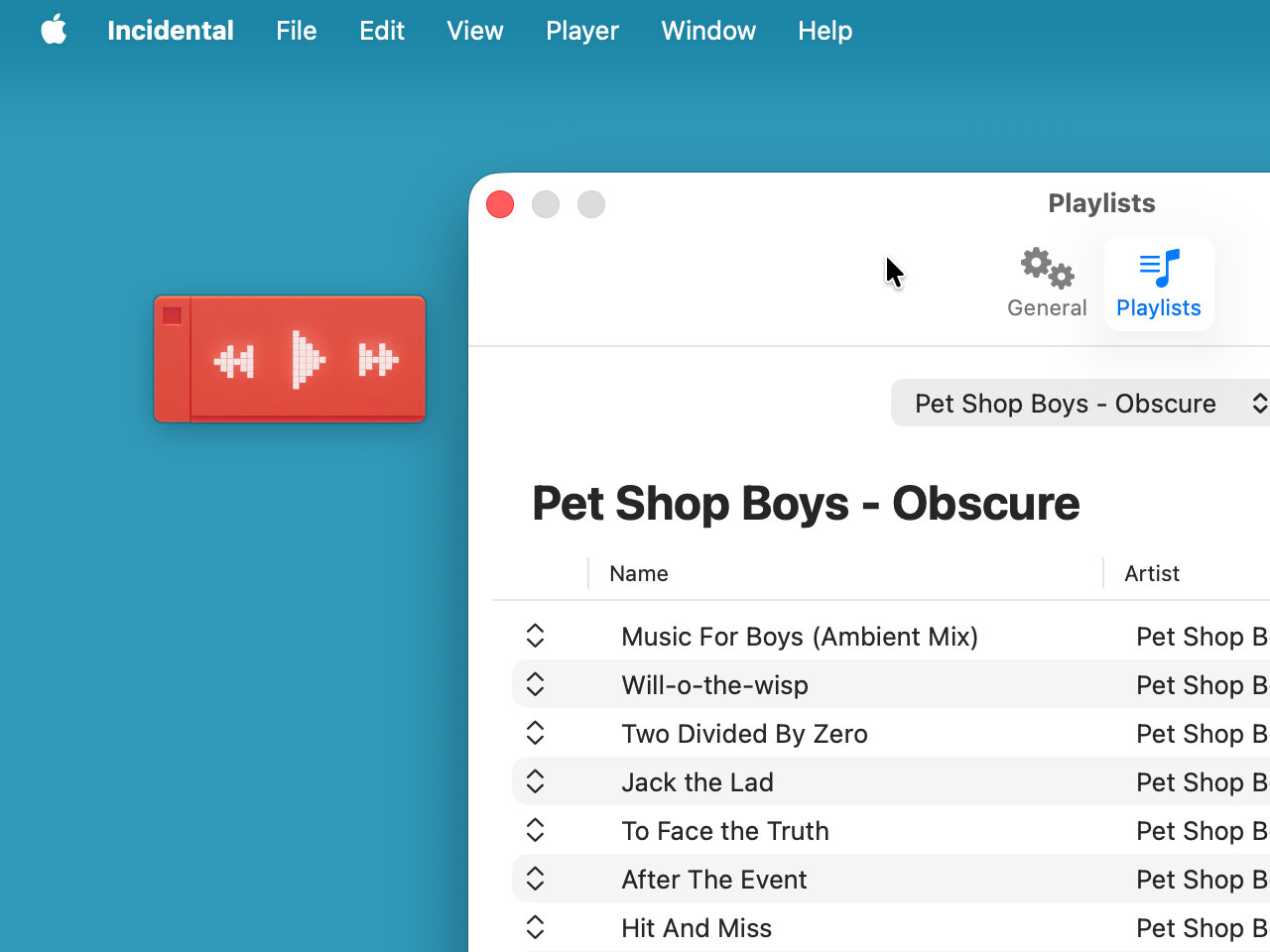Click the play button on the red mini player
Image resolution: width=1270 pixels, height=952 pixels.
pos(308,359)
